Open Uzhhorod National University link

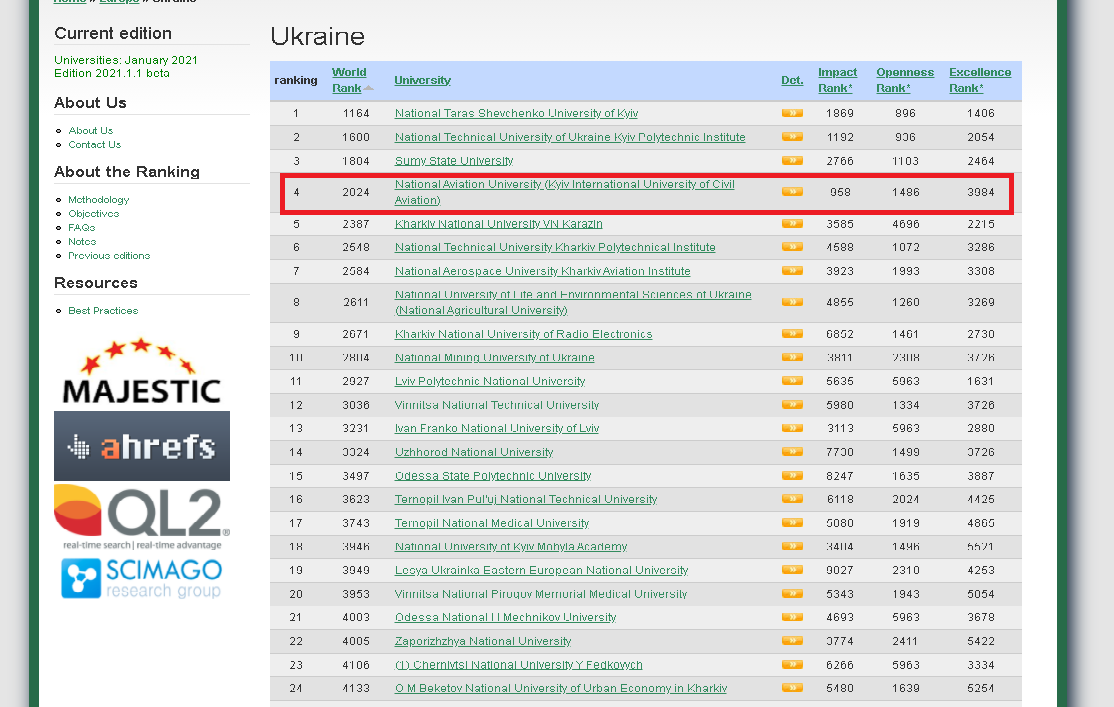point(474,452)
